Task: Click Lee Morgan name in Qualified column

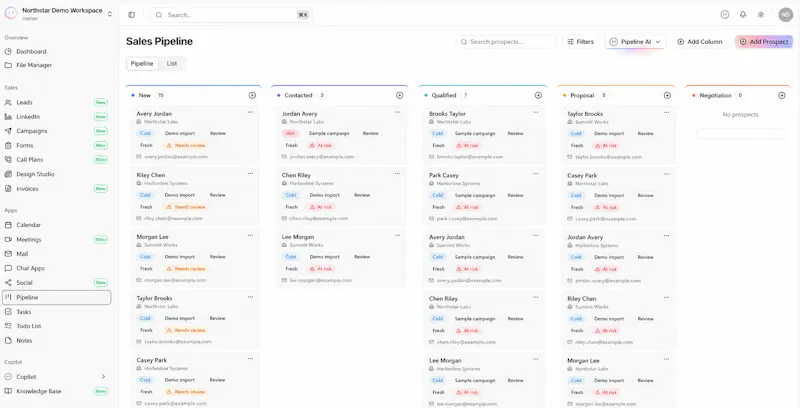Action: 445,361
